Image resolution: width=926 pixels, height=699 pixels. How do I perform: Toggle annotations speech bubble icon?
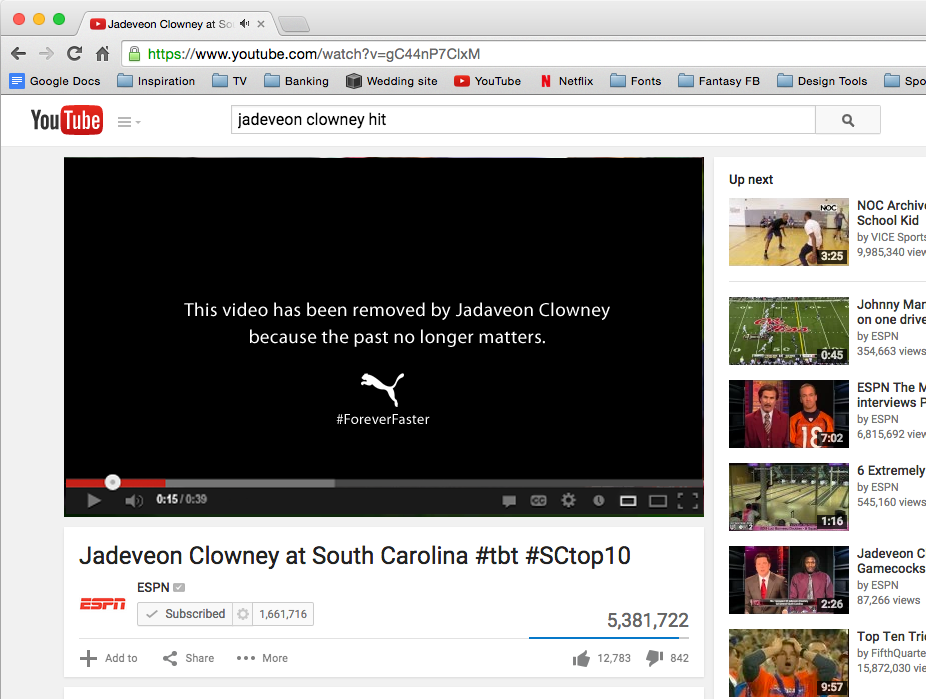pyautogui.click(x=509, y=501)
